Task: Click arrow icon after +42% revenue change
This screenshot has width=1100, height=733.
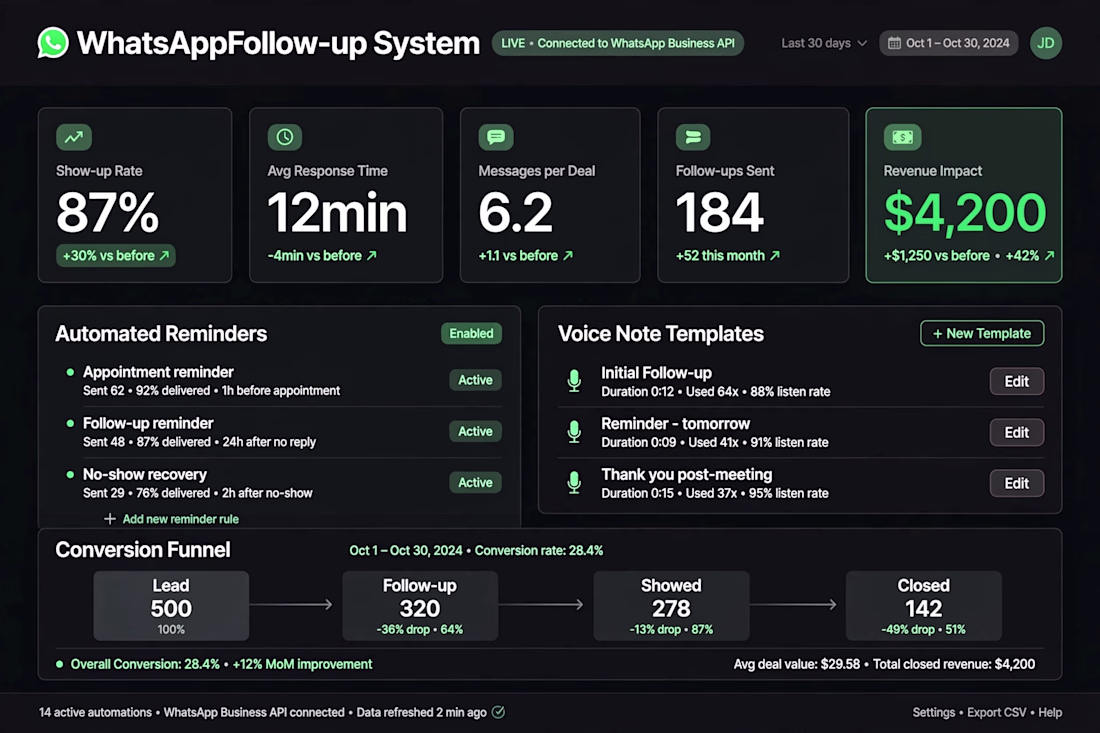Action: [x=1049, y=255]
